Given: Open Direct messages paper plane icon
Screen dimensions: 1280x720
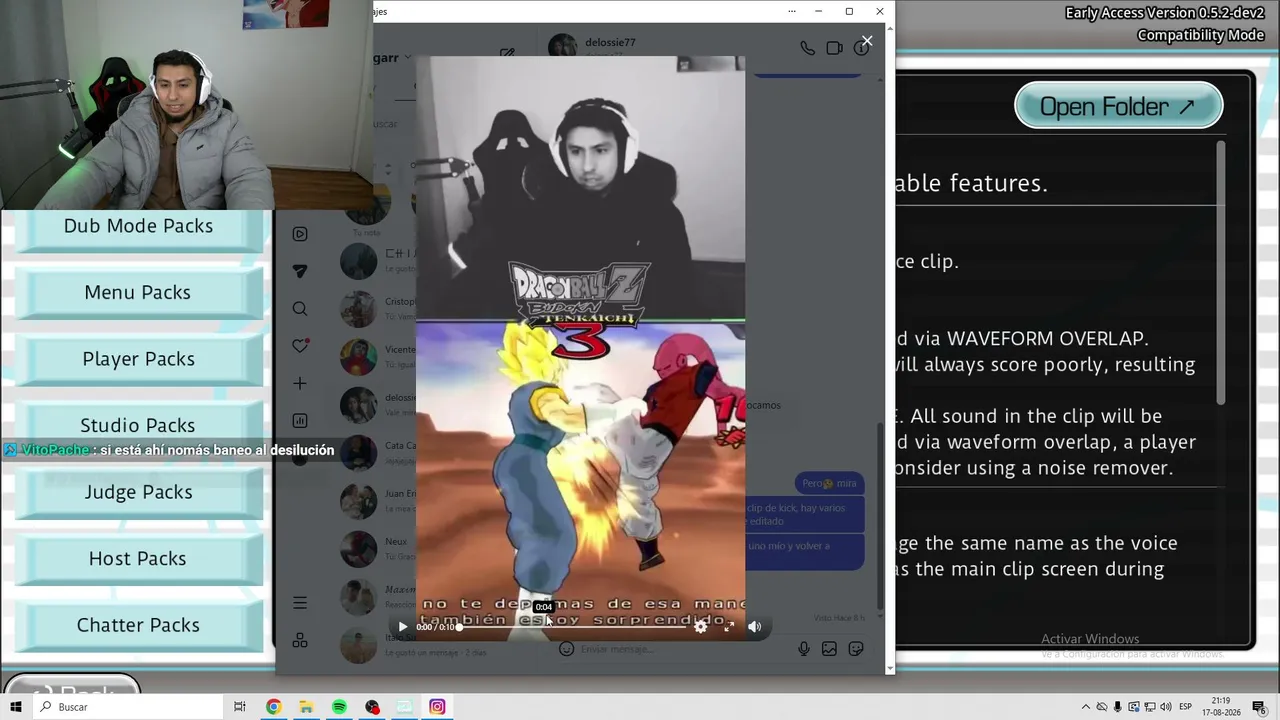Looking at the screenshot, I should [300, 271].
